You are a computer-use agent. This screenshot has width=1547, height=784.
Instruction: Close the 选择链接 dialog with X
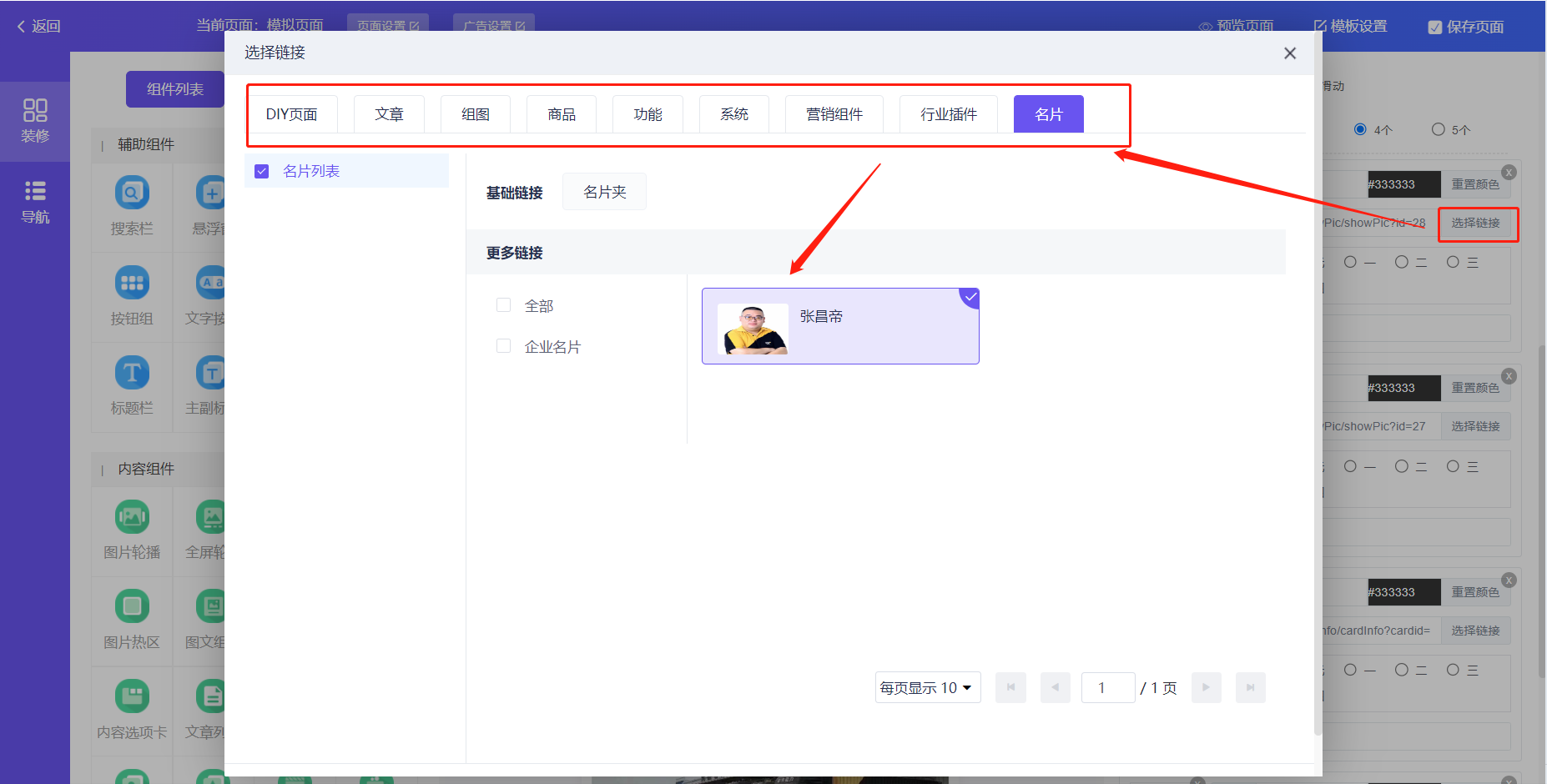pos(1289,53)
